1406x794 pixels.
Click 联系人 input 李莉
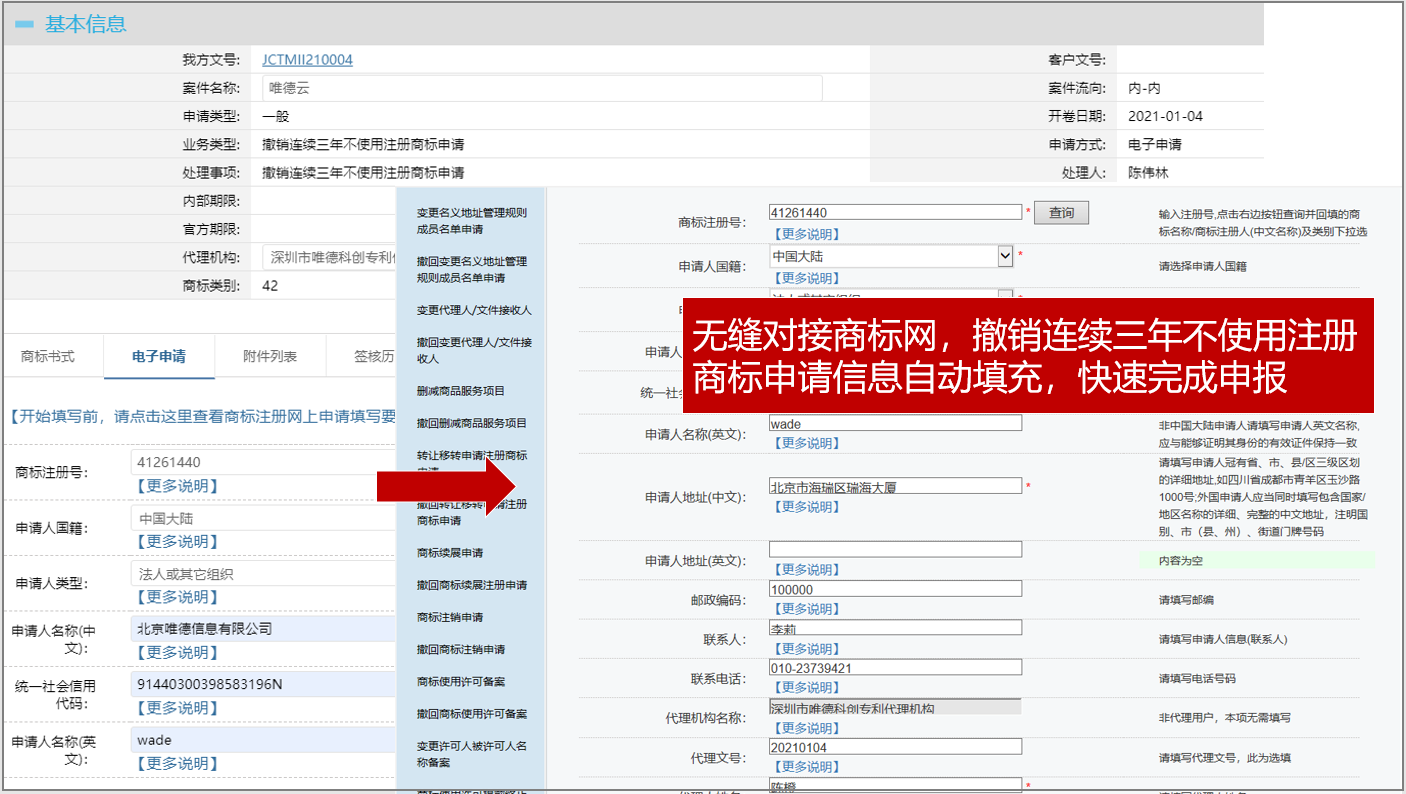pyautogui.click(x=895, y=628)
